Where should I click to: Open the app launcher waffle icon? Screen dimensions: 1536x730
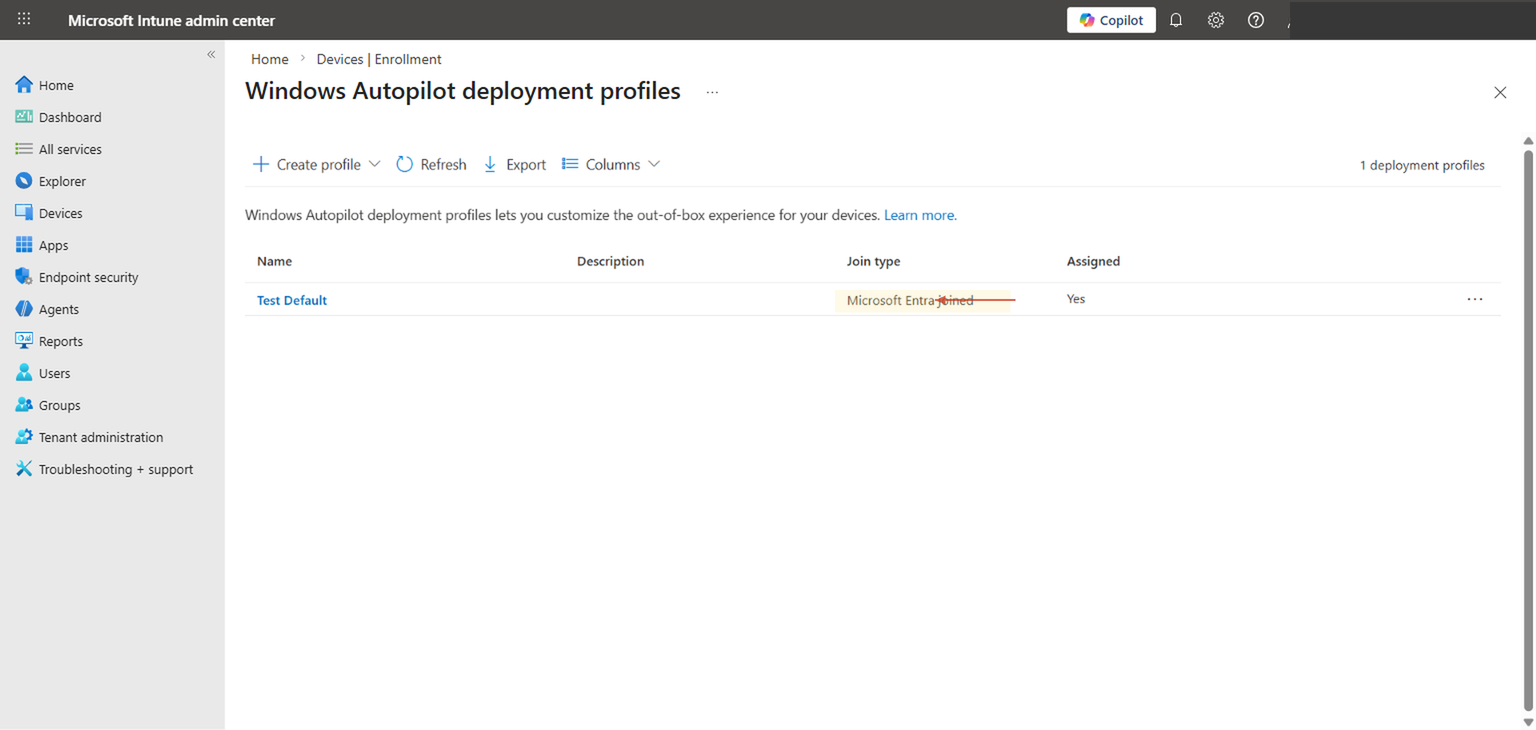23,19
